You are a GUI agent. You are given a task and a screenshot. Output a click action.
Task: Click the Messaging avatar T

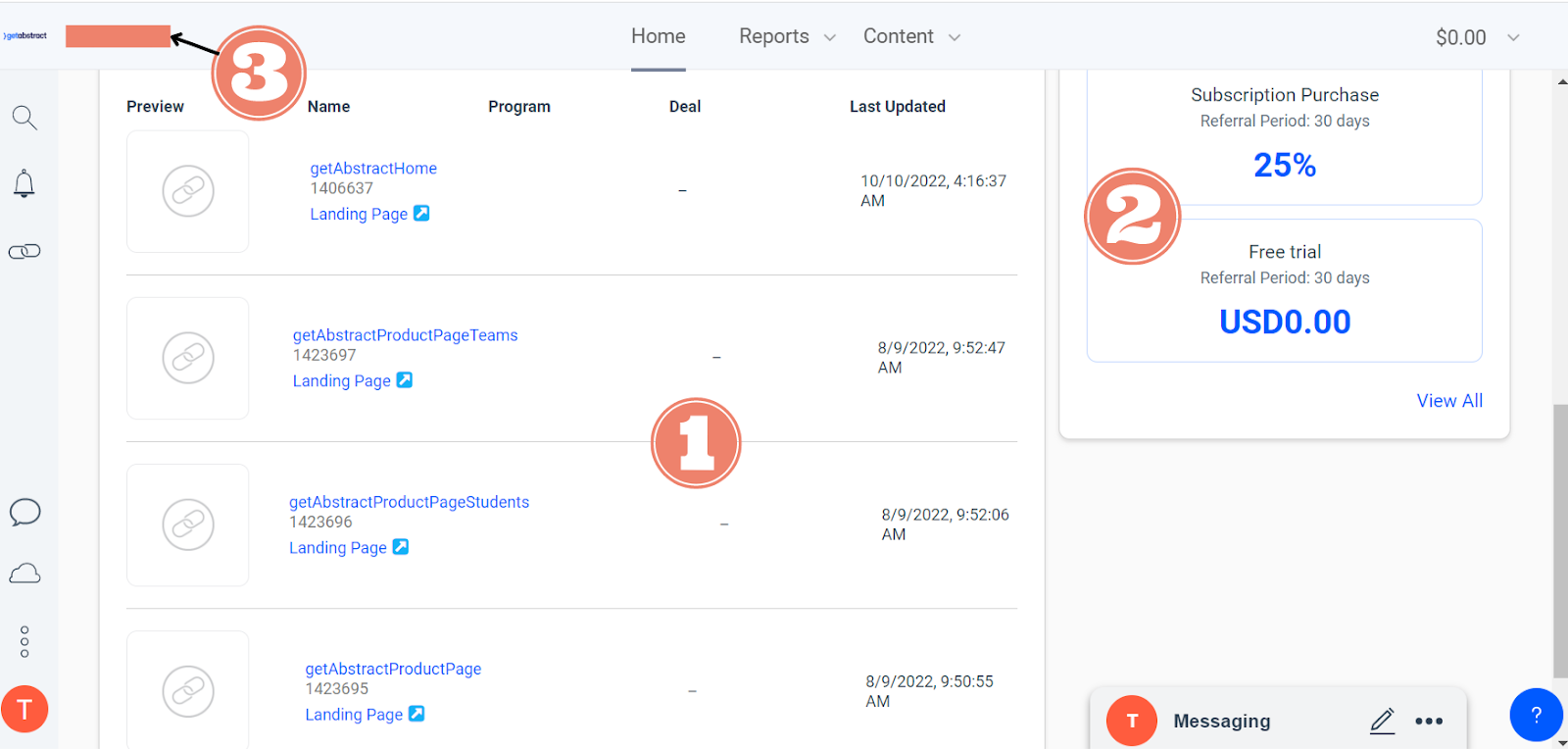(x=1132, y=721)
